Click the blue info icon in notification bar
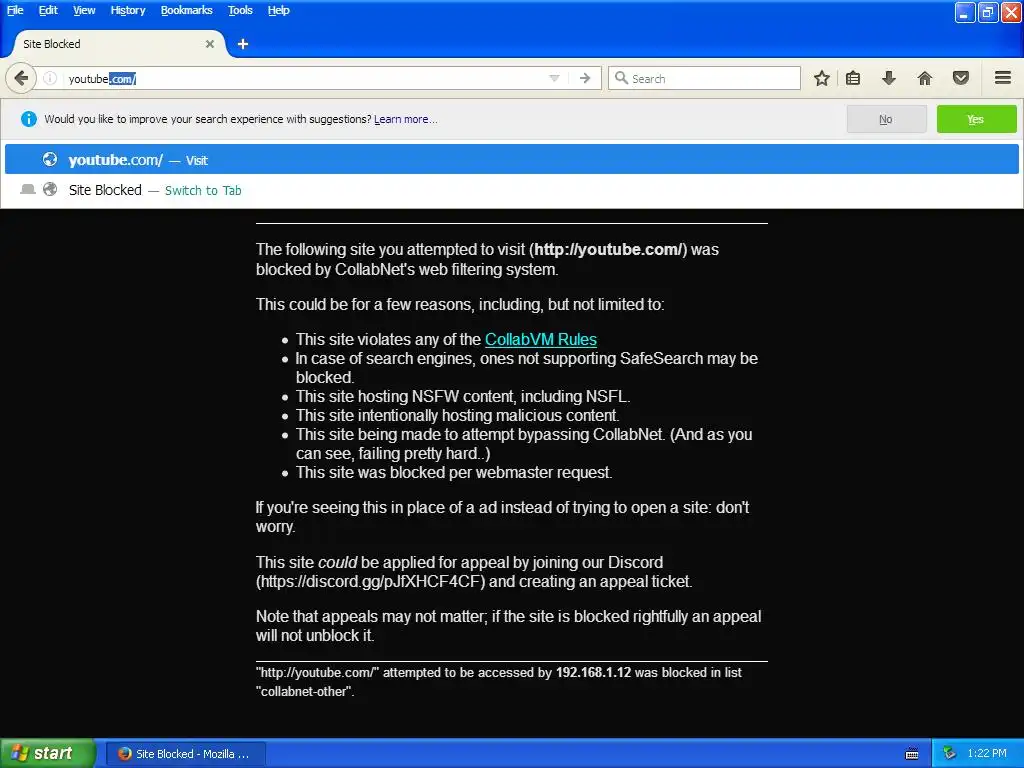 [29, 119]
